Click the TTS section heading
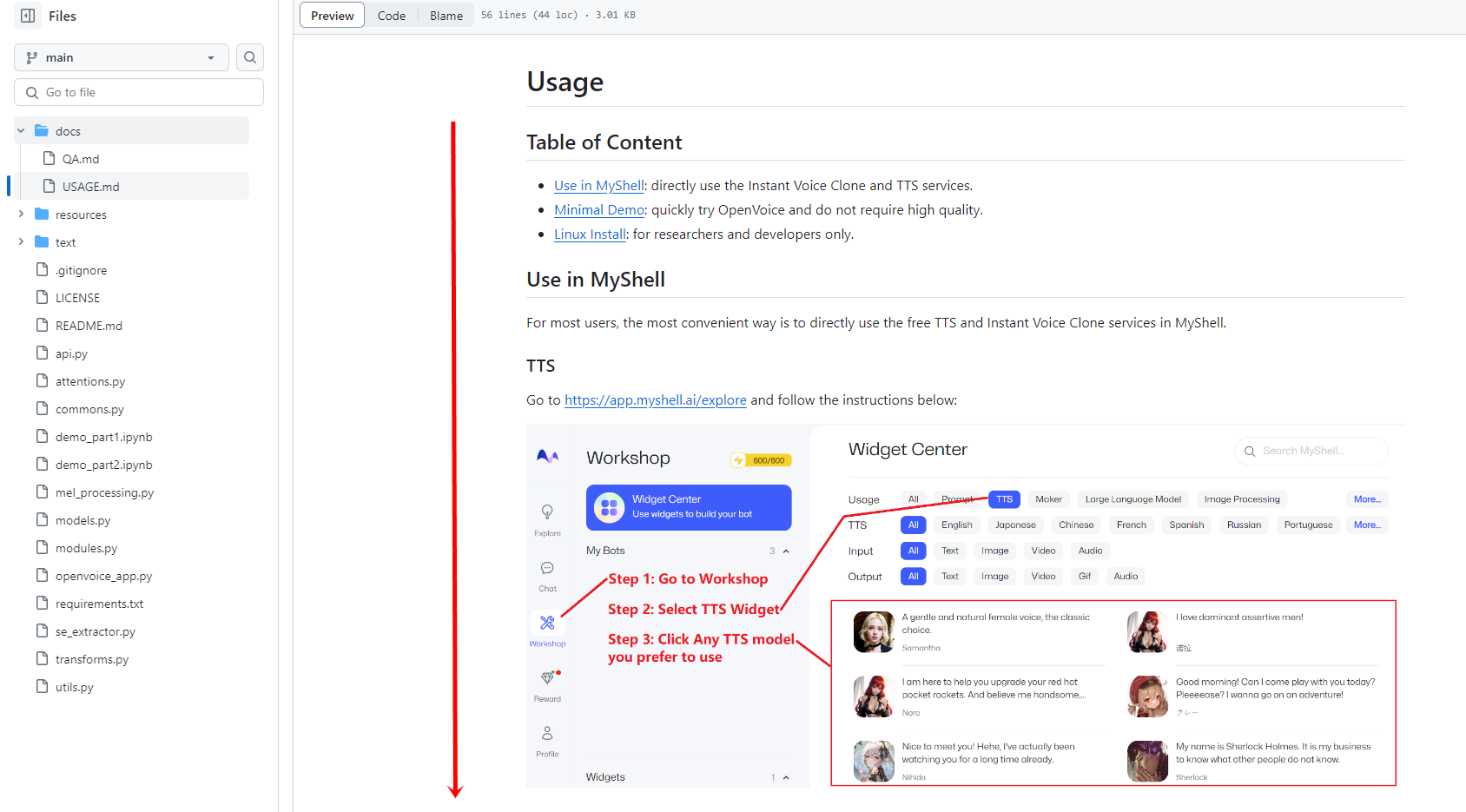 point(540,366)
